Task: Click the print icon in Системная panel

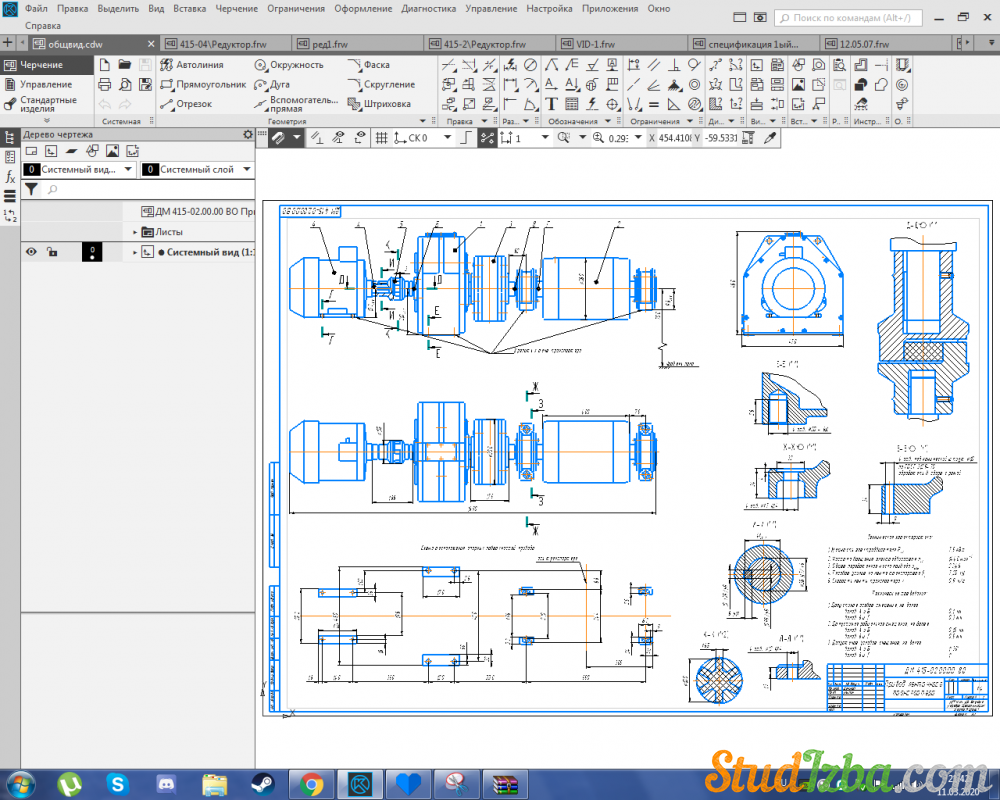Action: (x=105, y=84)
